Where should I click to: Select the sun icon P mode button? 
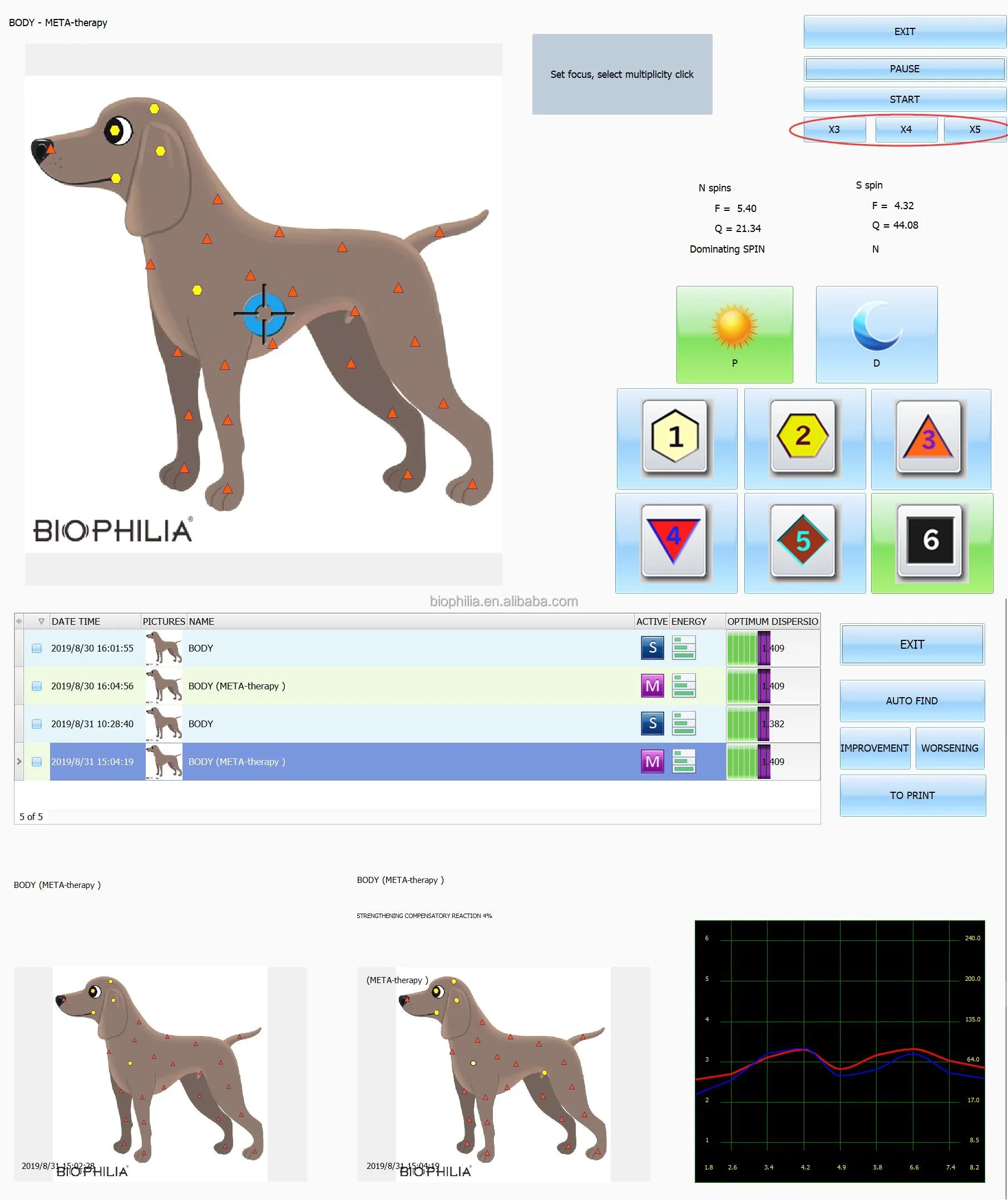pyautogui.click(x=734, y=334)
